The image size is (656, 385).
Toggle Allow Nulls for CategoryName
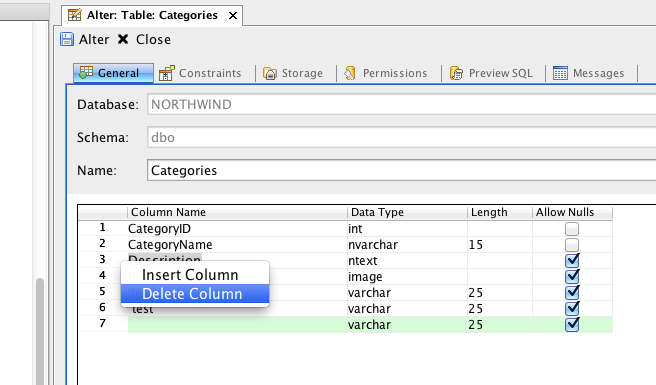pos(572,245)
